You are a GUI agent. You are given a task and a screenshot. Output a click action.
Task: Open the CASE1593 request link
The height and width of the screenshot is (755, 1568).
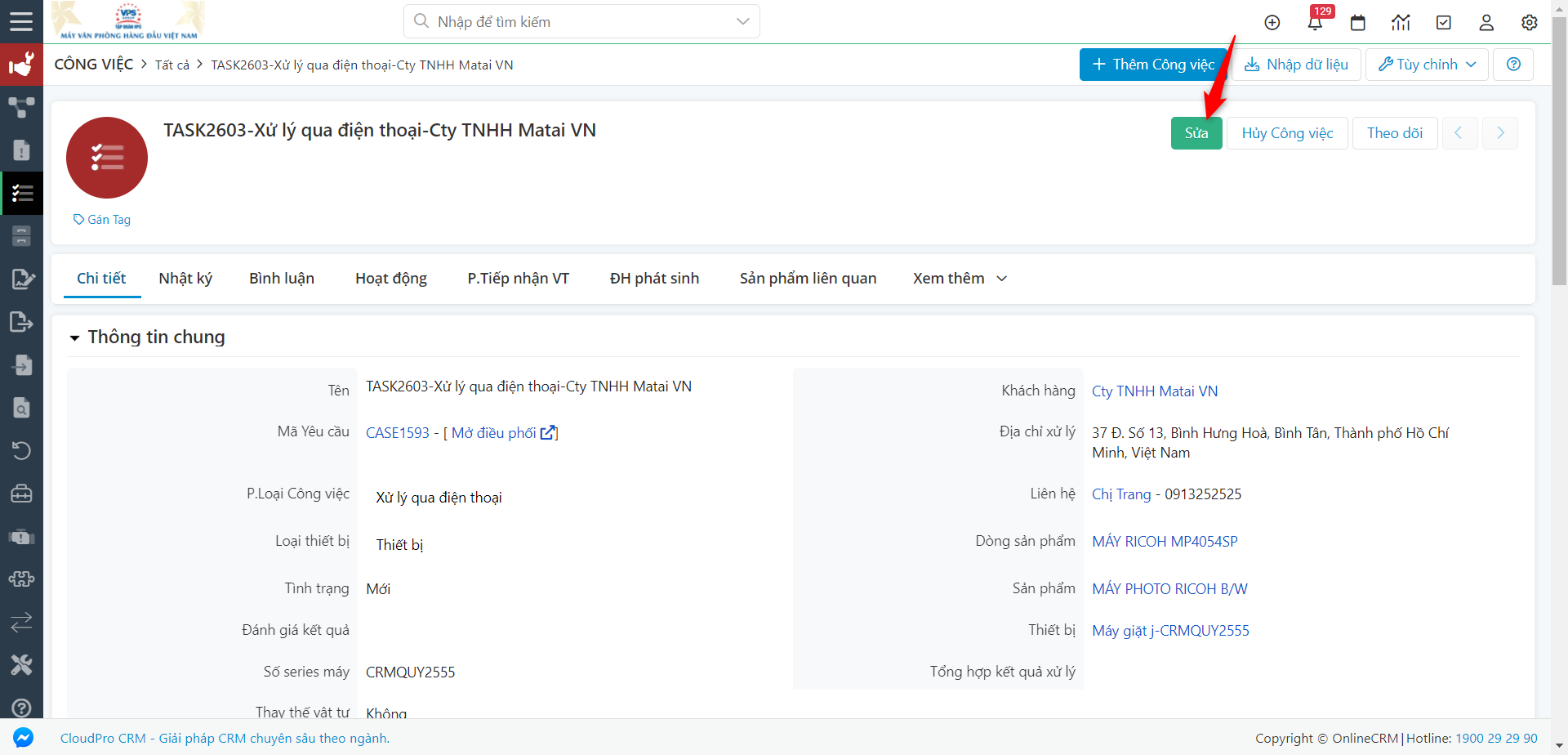tap(398, 433)
